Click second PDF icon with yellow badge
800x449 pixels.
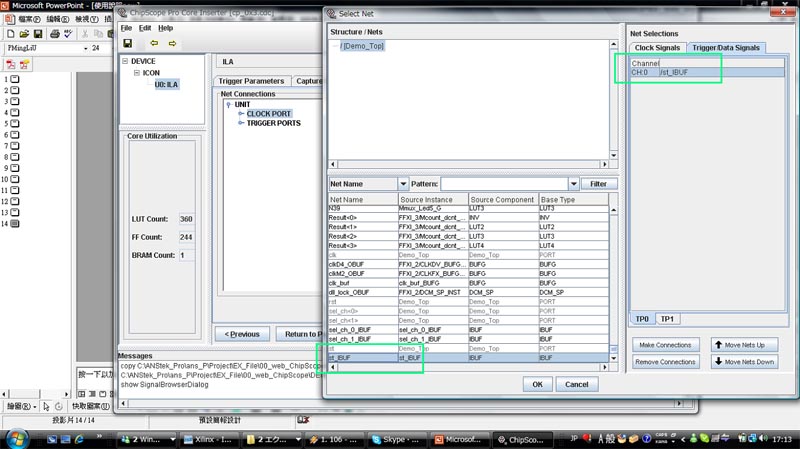[x=24, y=64]
